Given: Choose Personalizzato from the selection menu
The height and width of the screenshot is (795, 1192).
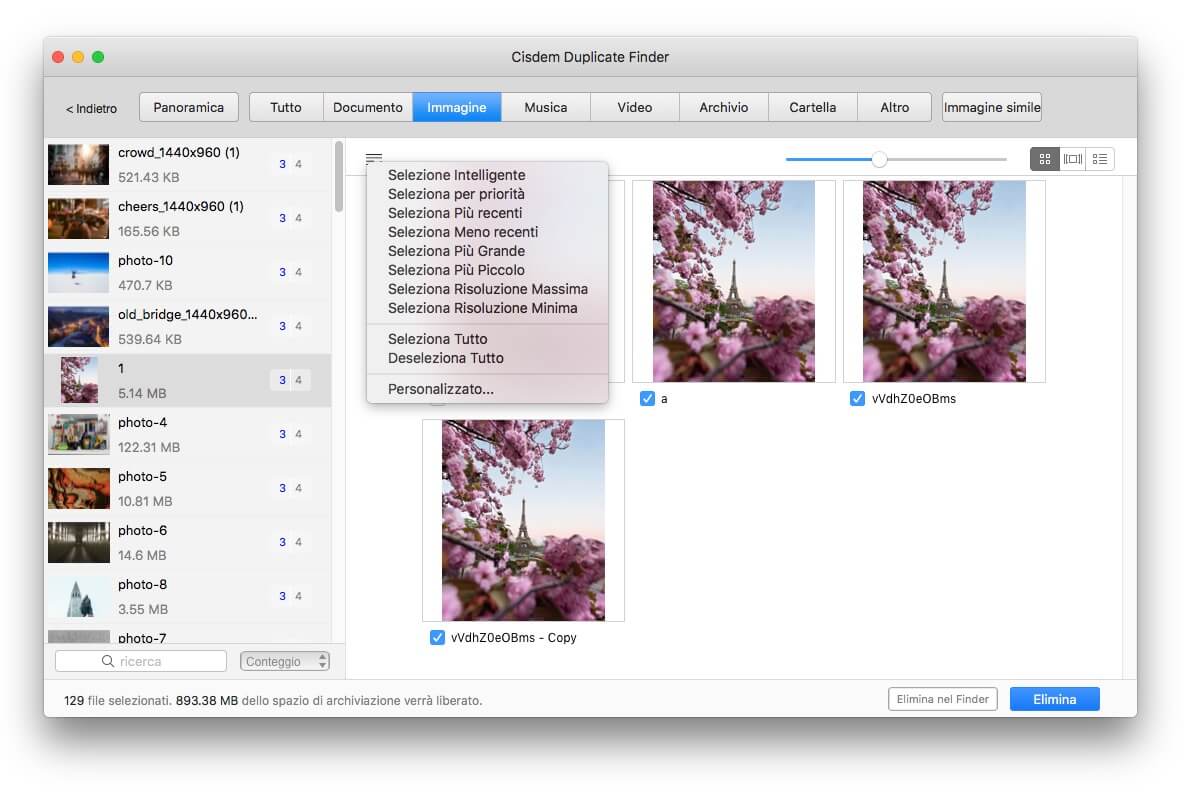Looking at the screenshot, I should [x=440, y=389].
